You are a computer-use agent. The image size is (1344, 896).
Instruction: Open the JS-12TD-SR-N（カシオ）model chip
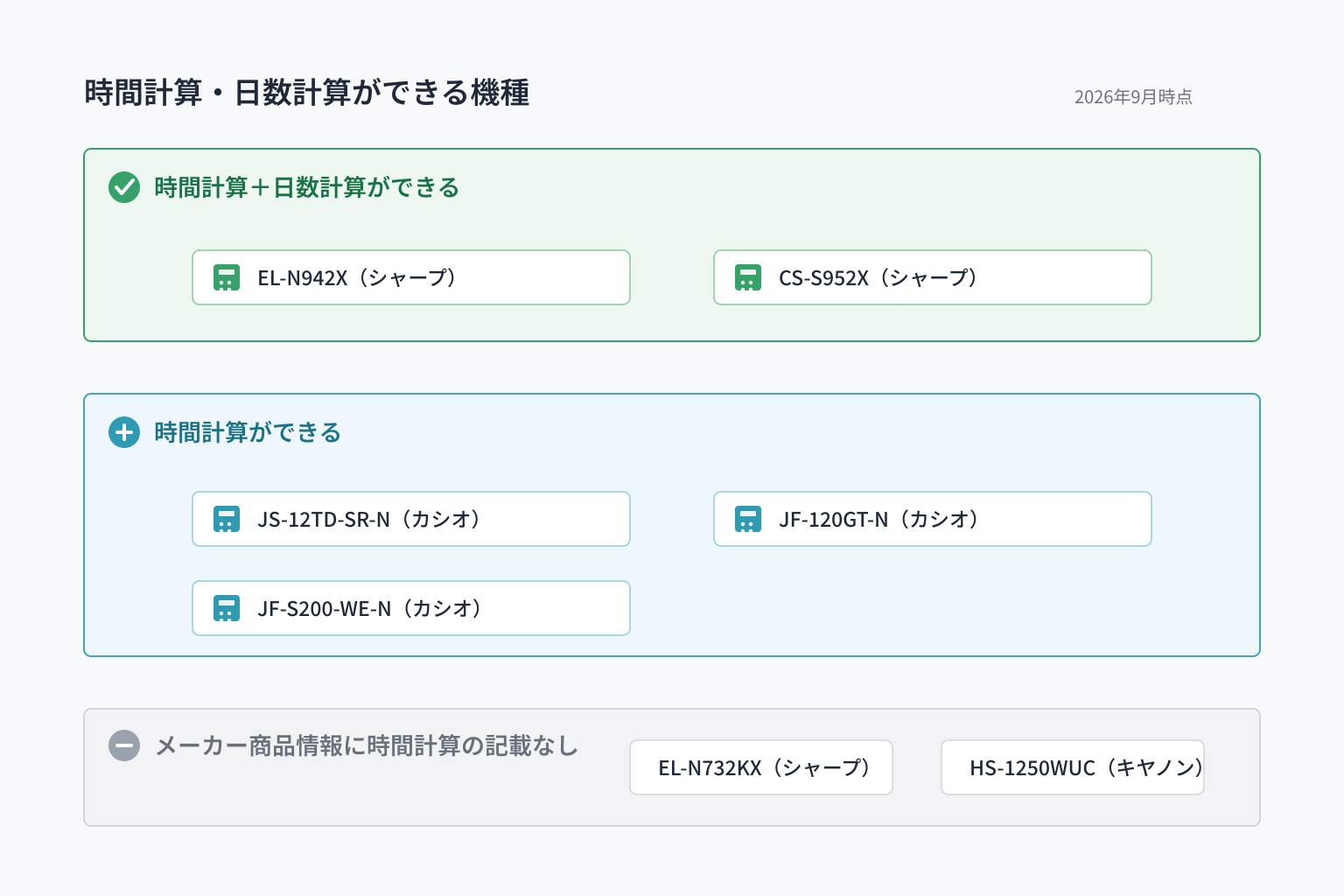point(411,519)
